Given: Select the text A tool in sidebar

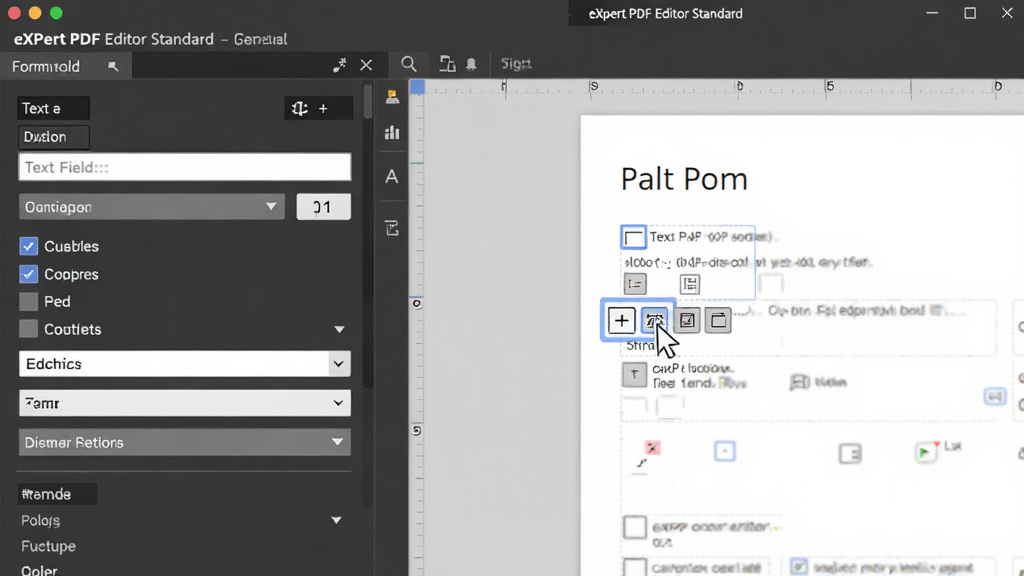Looking at the screenshot, I should pyautogui.click(x=392, y=176).
